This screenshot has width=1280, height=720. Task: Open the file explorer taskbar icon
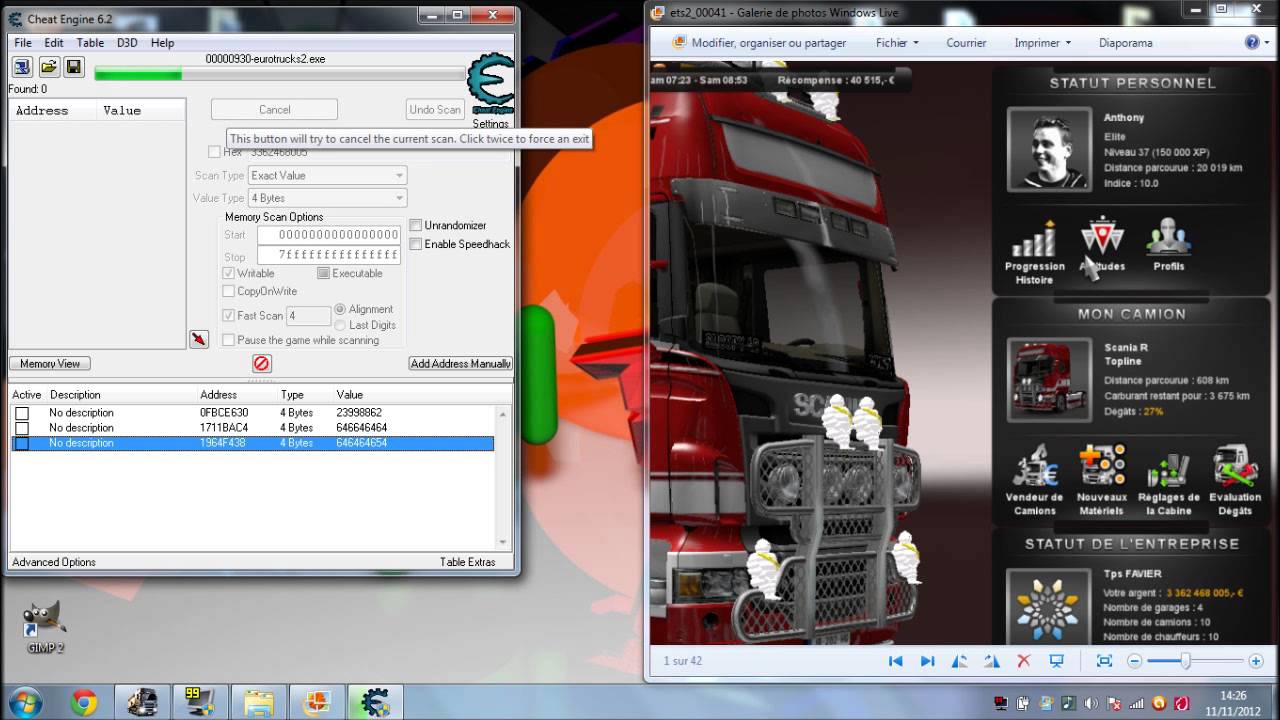tap(258, 703)
